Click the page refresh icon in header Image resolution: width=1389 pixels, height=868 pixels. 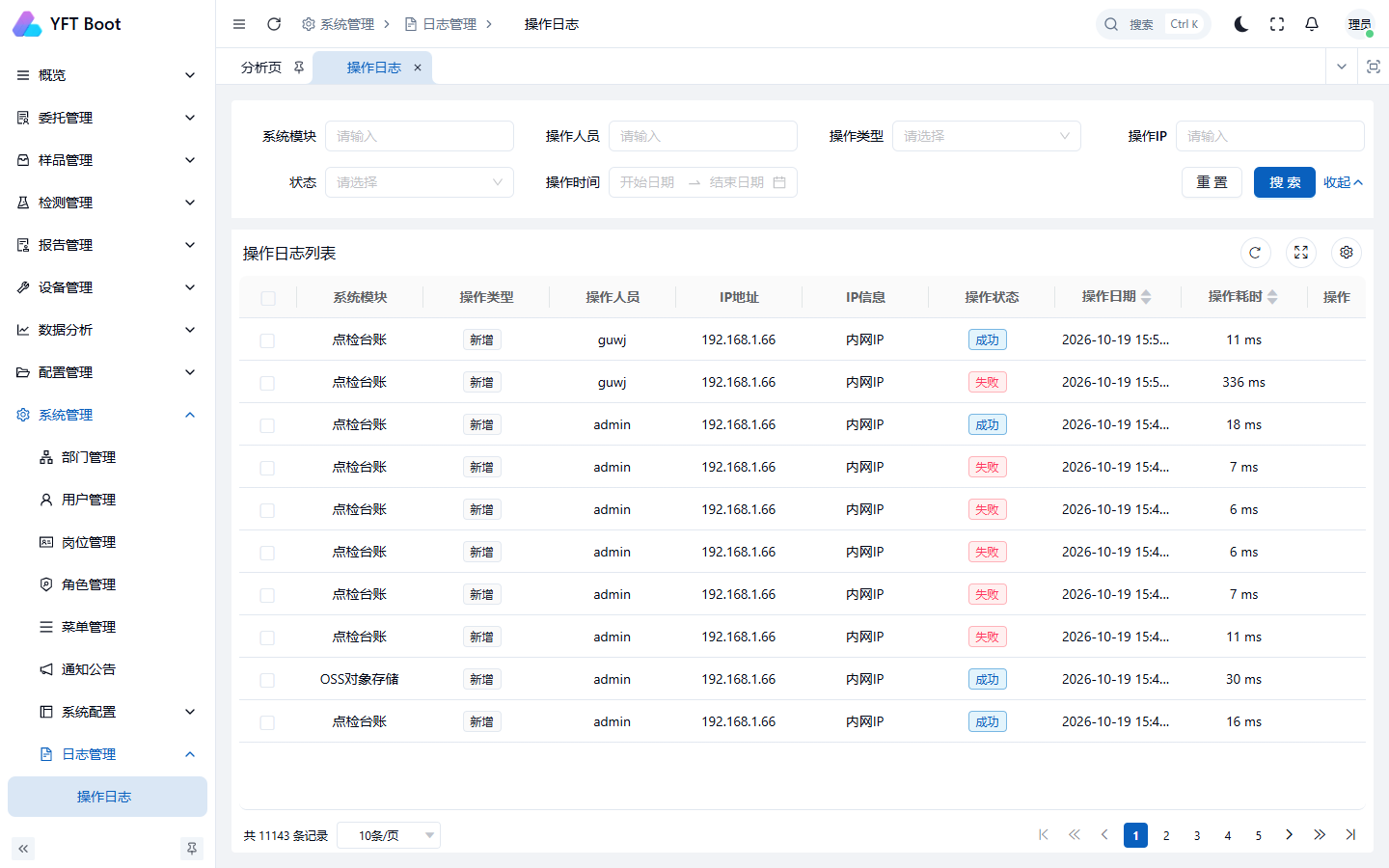(x=274, y=24)
